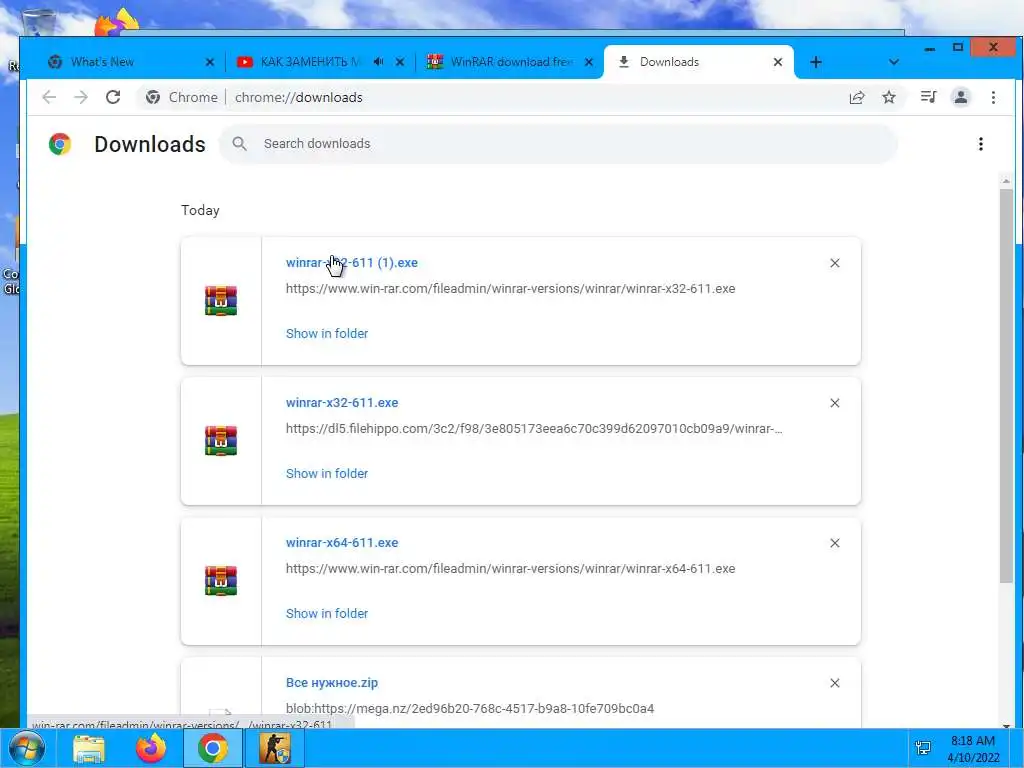Click the WinRAR icon of winrar-x32-611.exe
Viewport: 1024px width, 768px height.
coord(221,441)
